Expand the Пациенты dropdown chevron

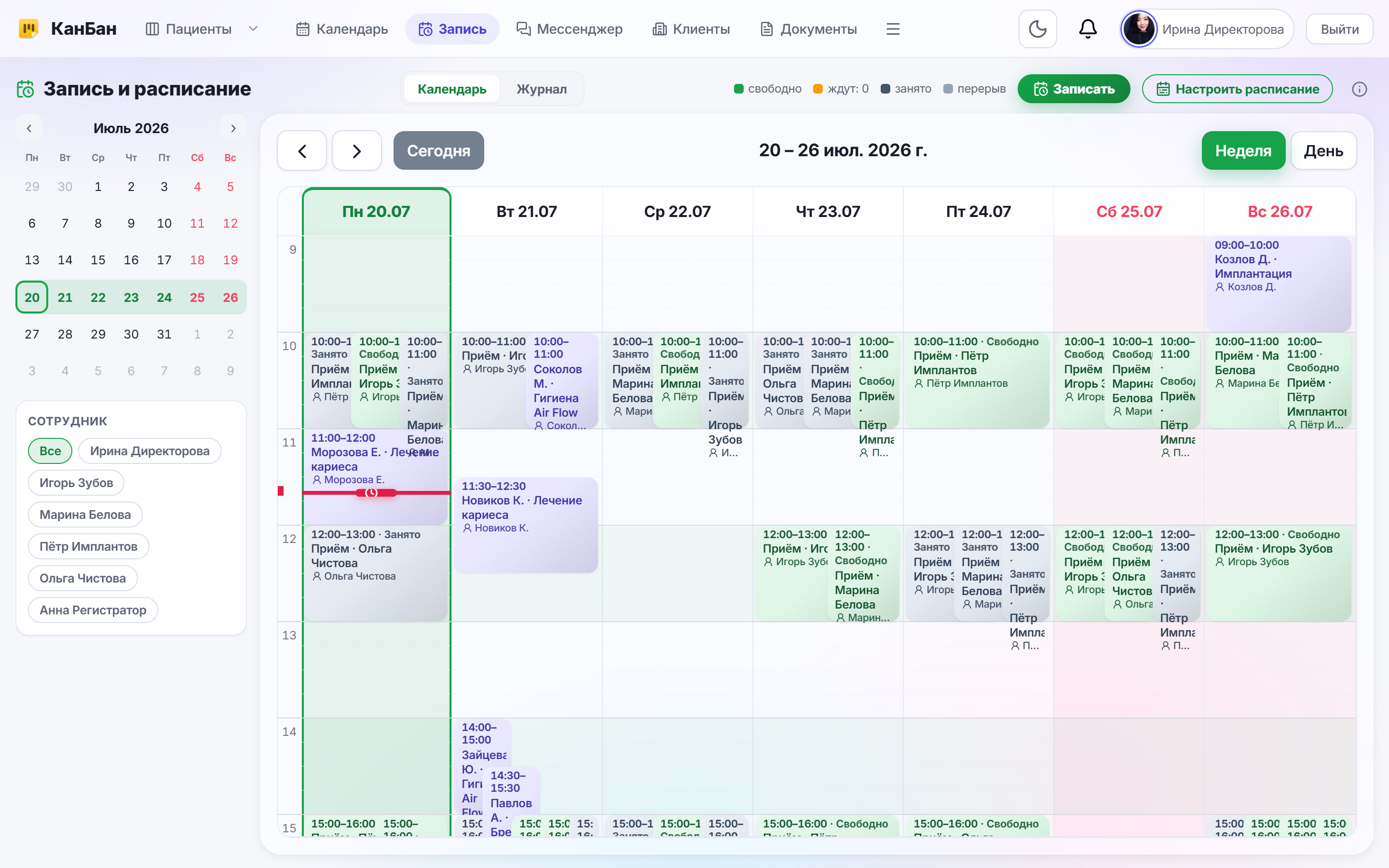coord(253,29)
